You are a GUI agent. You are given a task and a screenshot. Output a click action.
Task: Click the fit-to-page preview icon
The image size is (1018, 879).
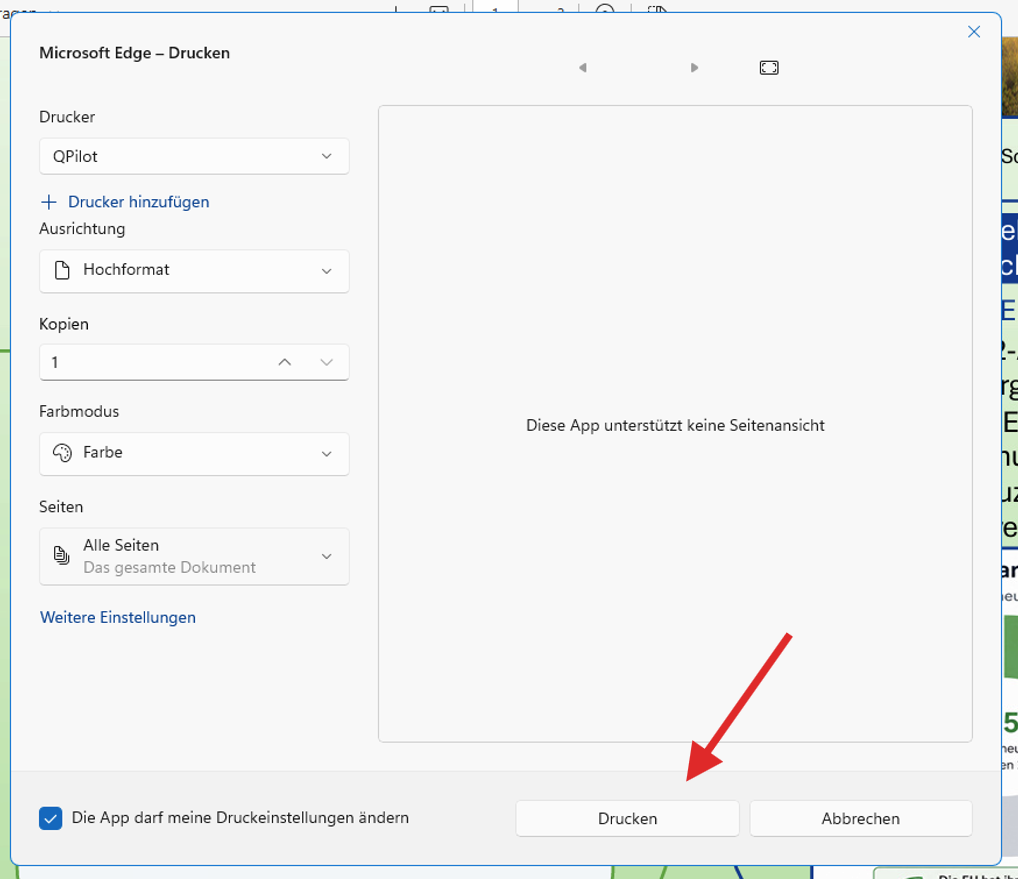[x=769, y=68]
